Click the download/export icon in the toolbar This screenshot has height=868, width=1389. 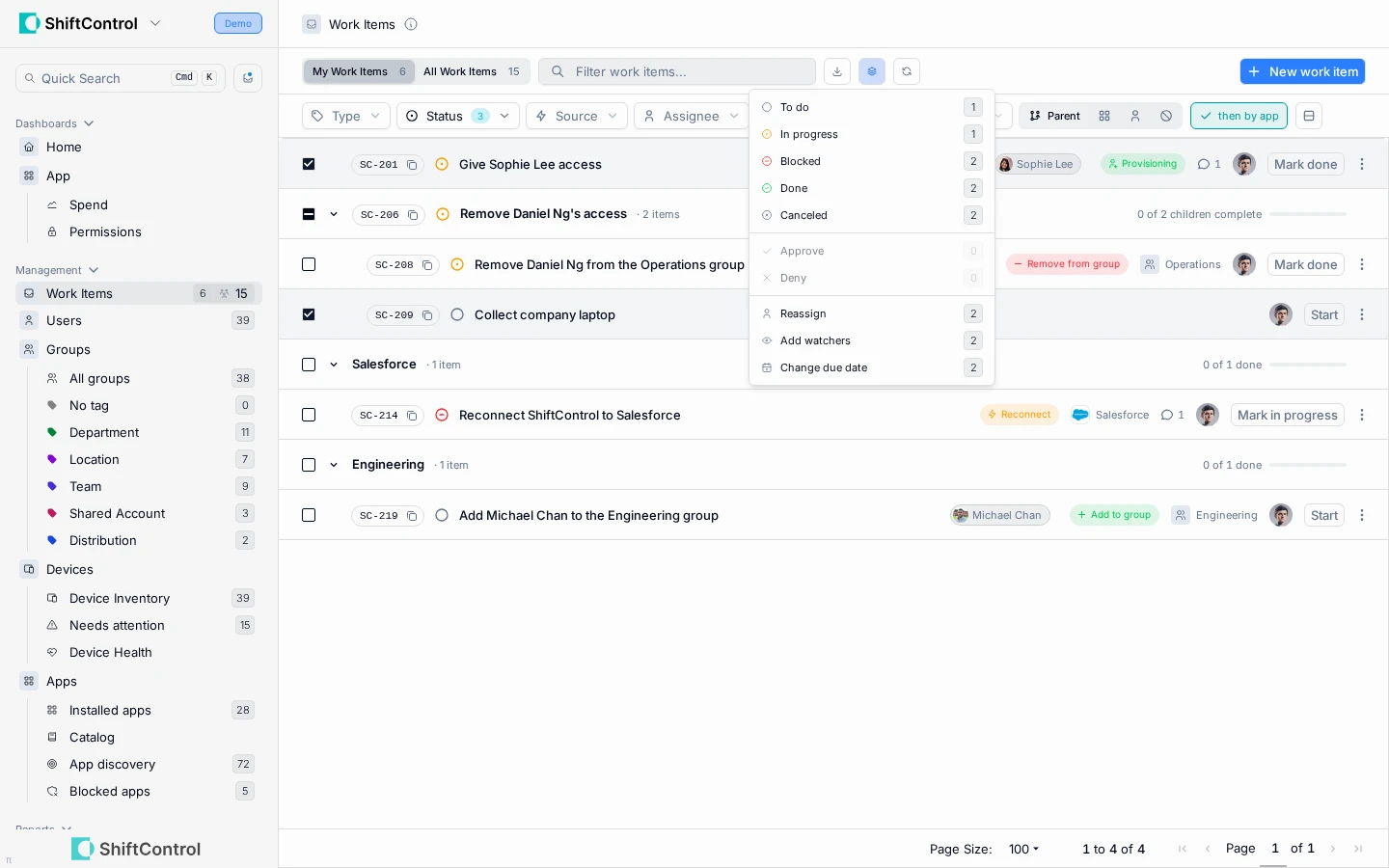click(x=837, y=71)
